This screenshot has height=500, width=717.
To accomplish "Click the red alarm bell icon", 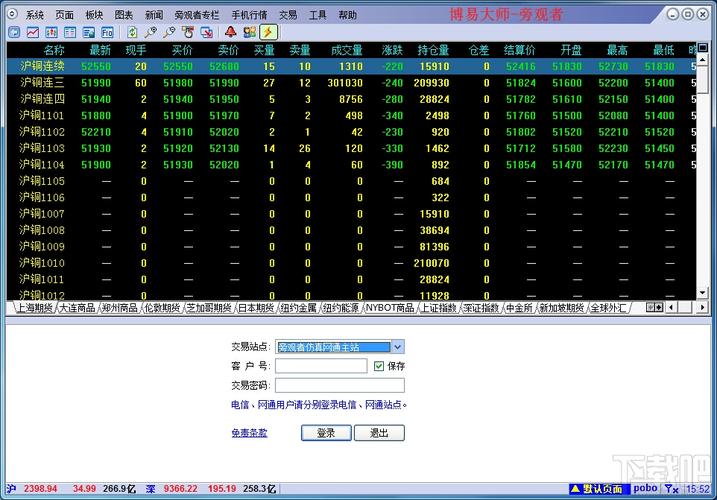I will tap(230, 32).
